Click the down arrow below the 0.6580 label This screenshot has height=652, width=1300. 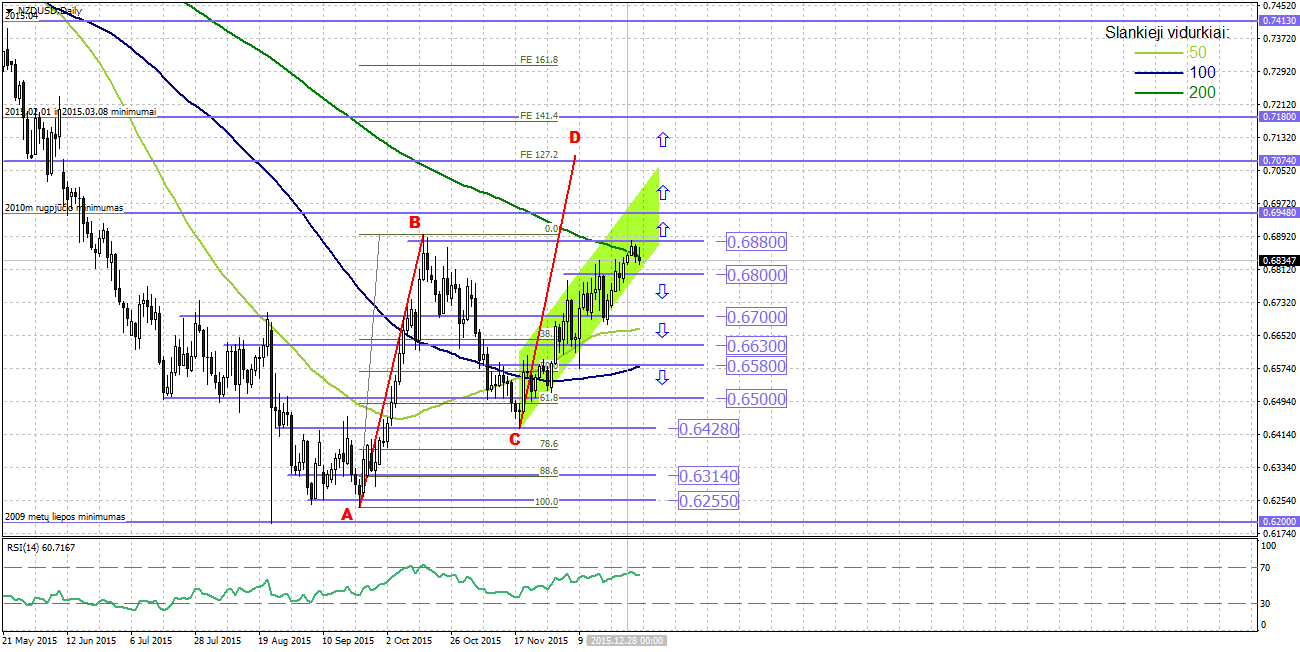662,377
